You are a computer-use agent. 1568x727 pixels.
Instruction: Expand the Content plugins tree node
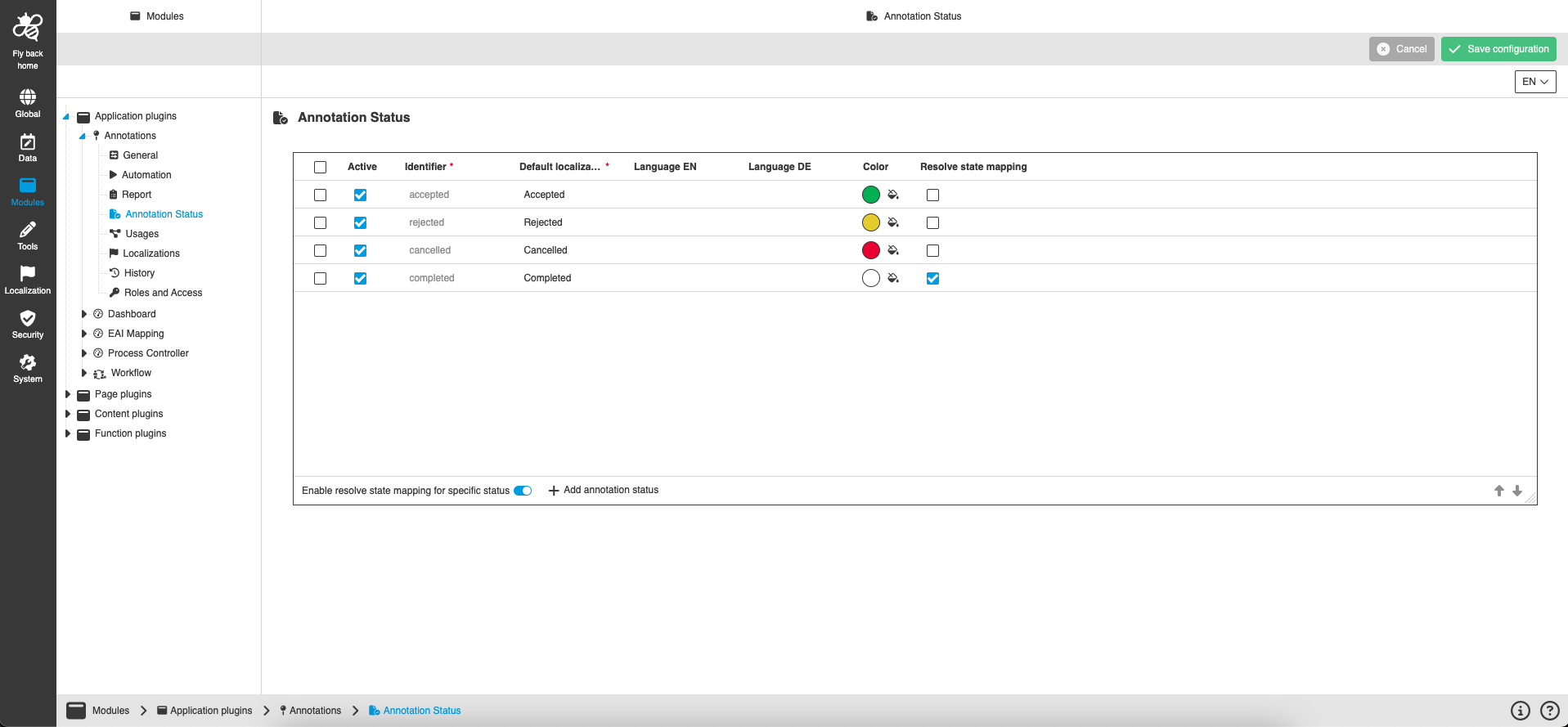(68, 414)
